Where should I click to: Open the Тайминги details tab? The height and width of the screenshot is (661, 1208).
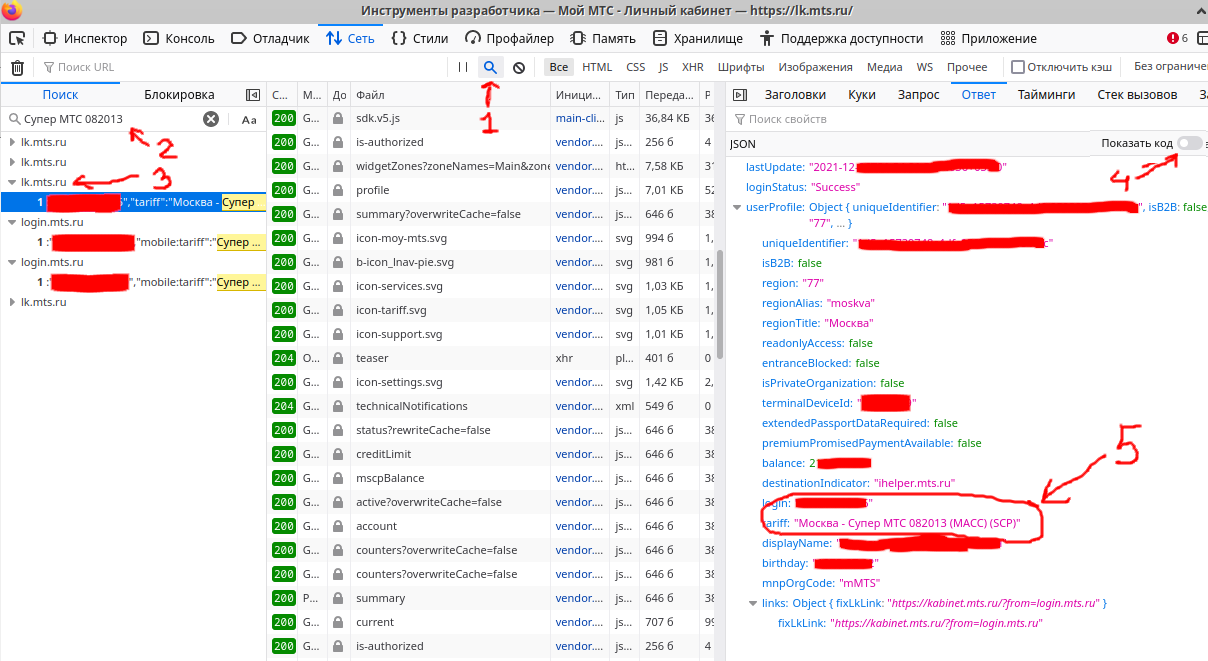(x=1046, y=95)
